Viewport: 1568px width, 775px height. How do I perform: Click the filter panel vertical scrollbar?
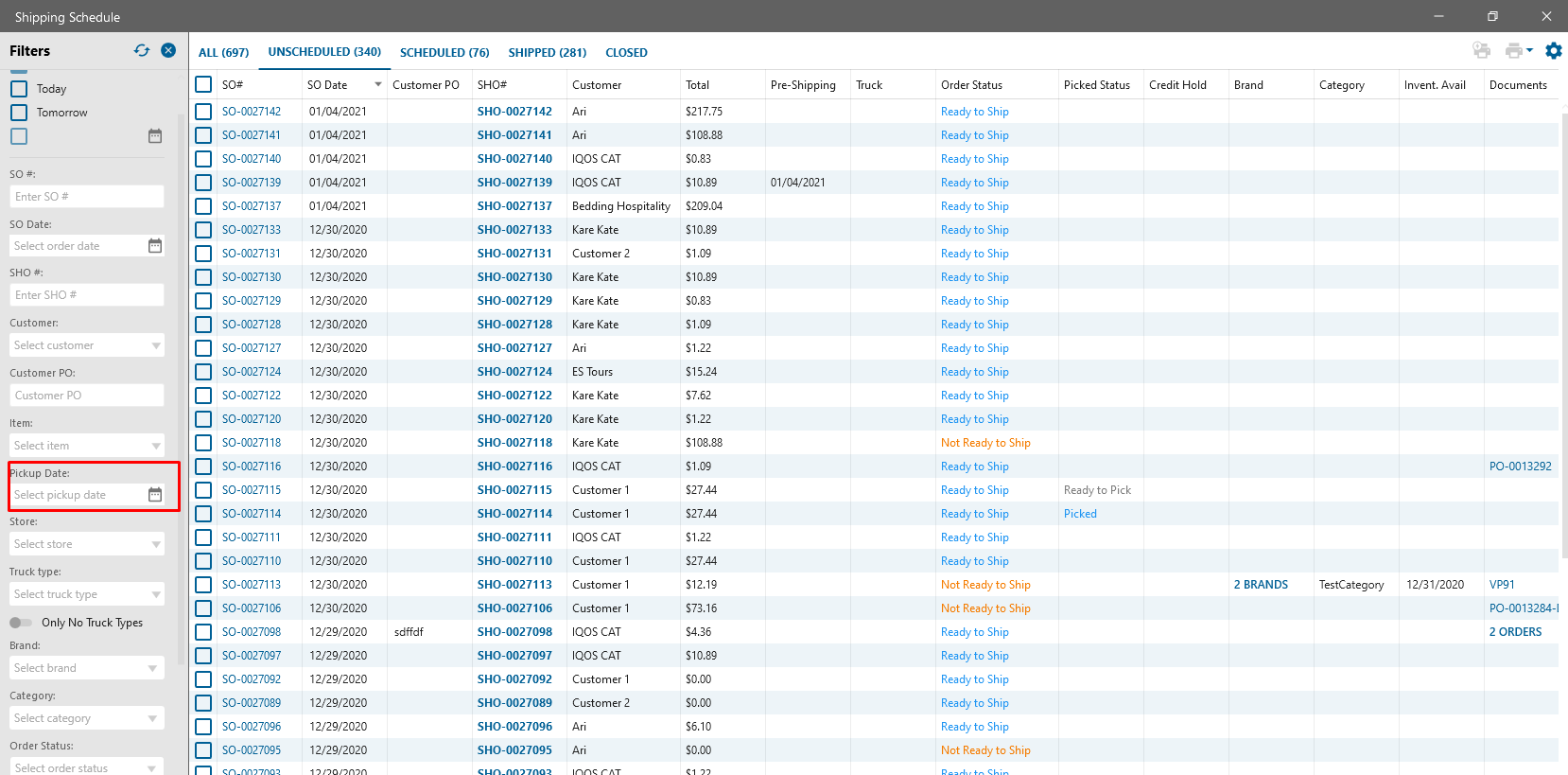click(x=182, y=388)
